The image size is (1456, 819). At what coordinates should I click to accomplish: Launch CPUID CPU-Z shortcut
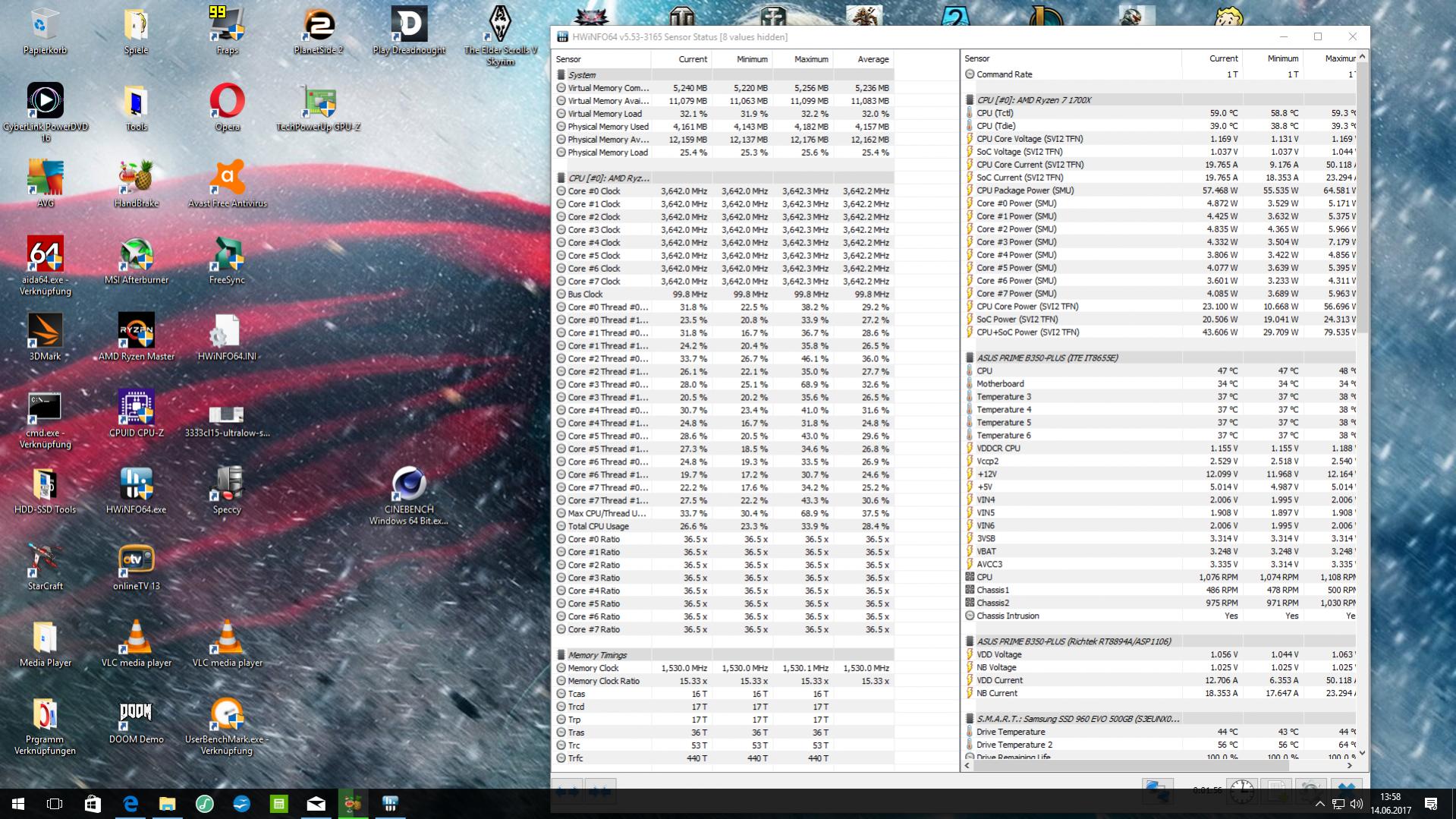(x=136, y=414)
